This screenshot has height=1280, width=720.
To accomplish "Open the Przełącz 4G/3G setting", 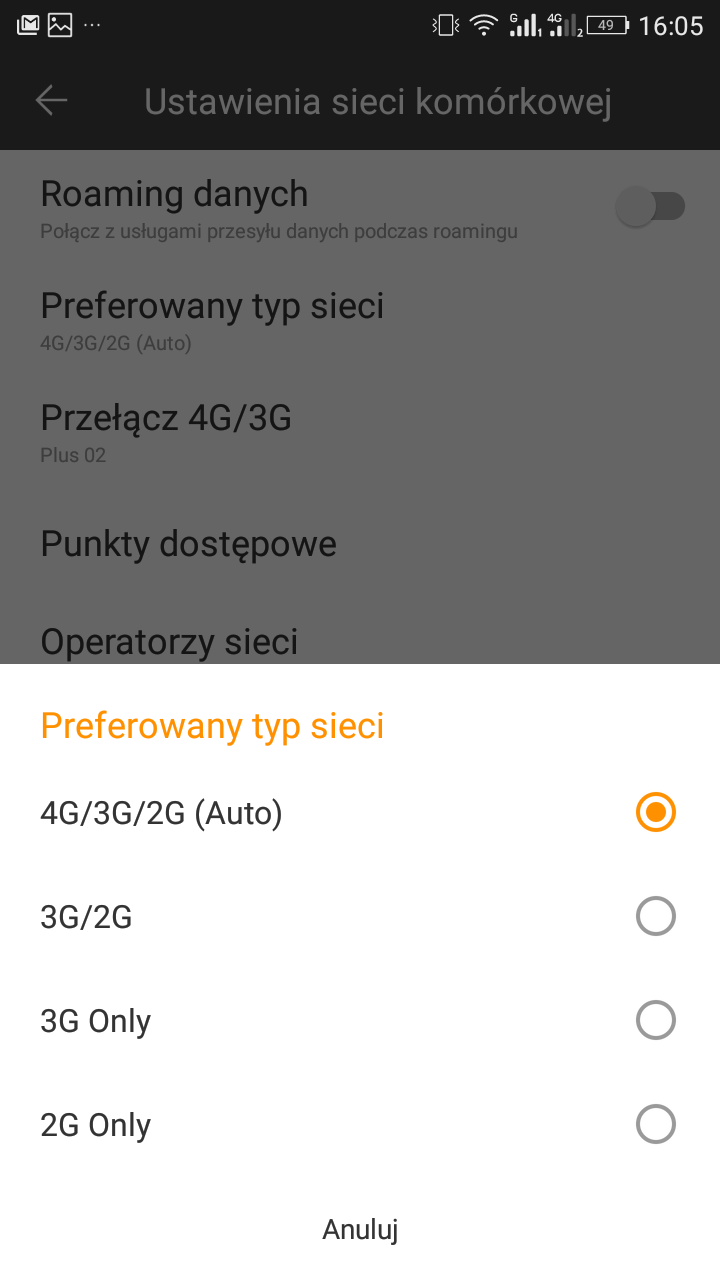I will click(x=166, y=430).
